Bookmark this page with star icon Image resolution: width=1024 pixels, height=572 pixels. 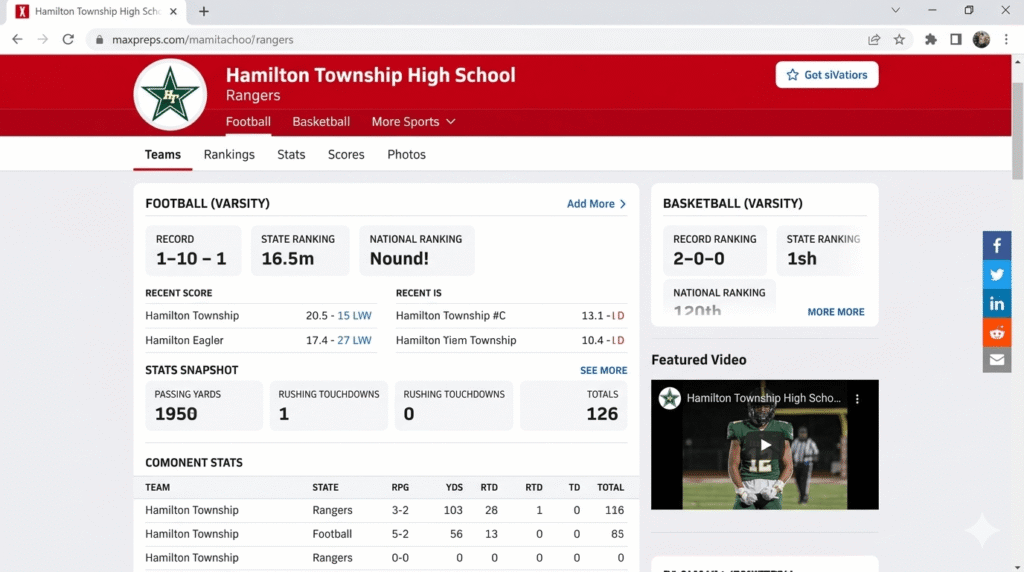[x=899, y=39]
